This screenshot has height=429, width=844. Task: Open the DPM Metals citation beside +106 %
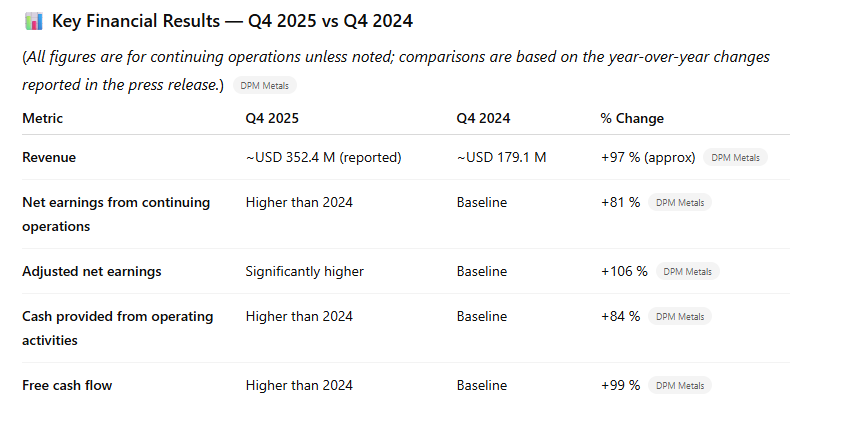point(687,271)
